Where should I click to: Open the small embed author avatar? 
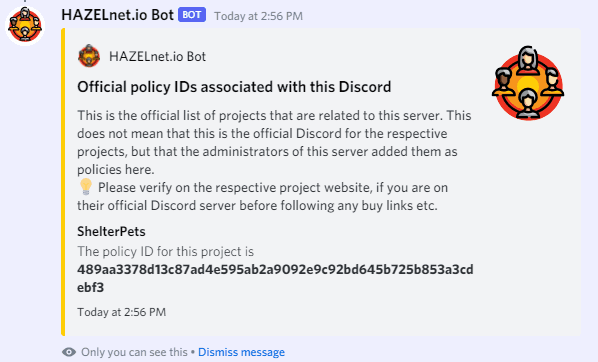[x=89, y=56]
